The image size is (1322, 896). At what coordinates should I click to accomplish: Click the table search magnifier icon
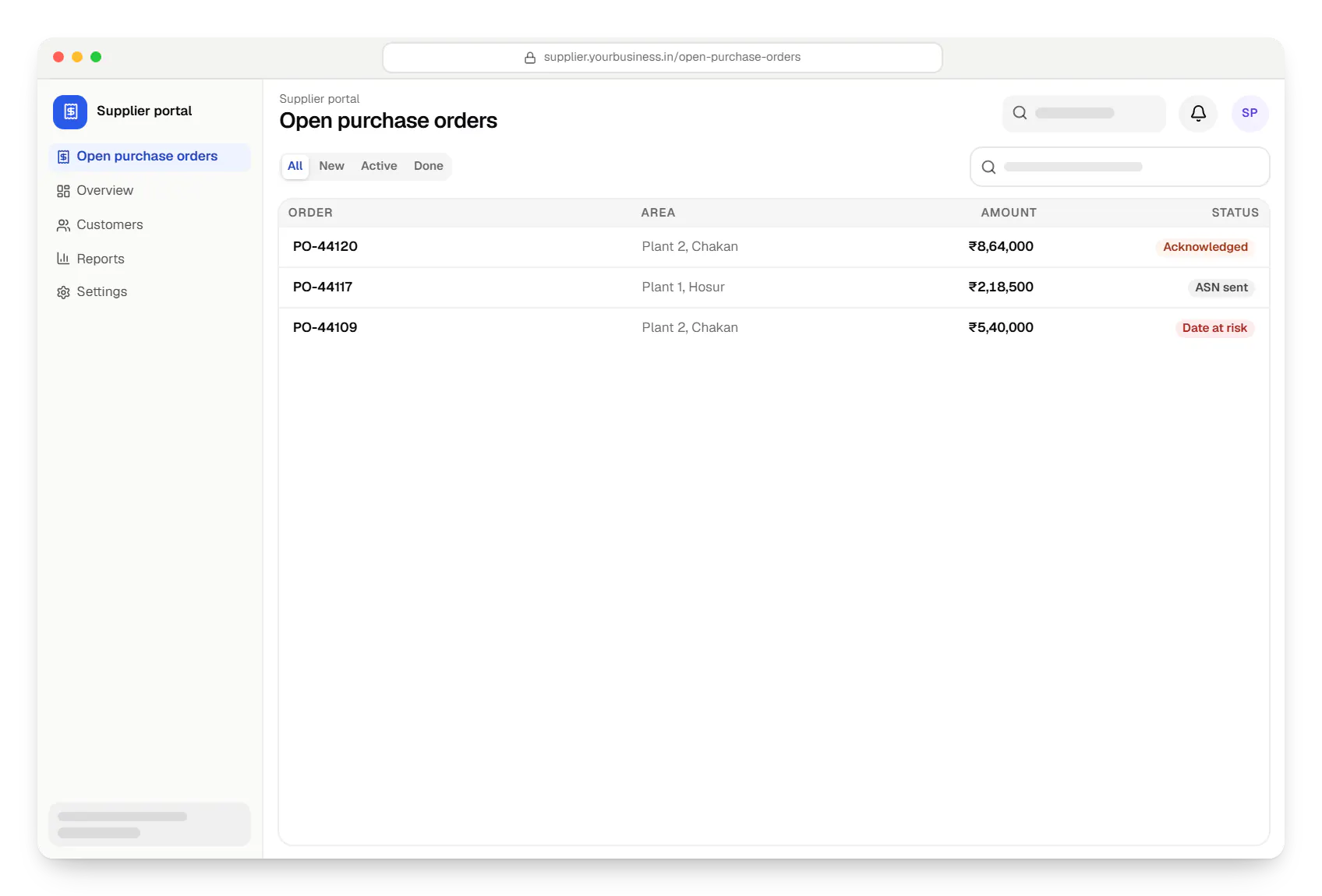coord(988,167)
